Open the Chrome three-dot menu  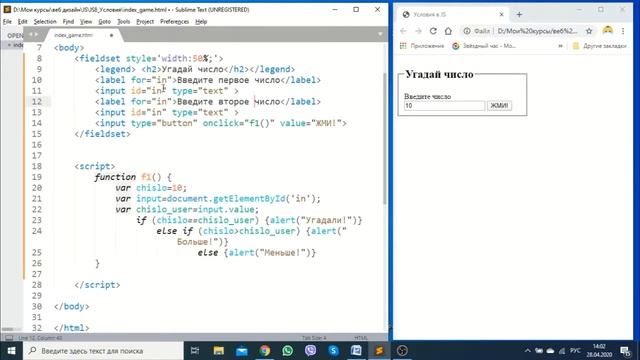[x=623, y=31]
